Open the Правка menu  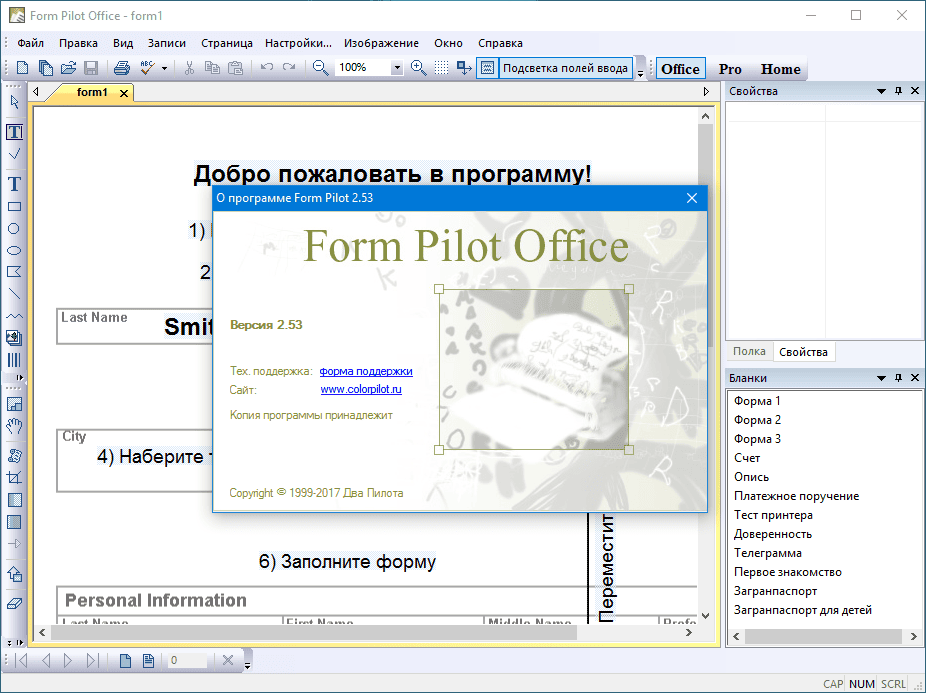(79, 43)
